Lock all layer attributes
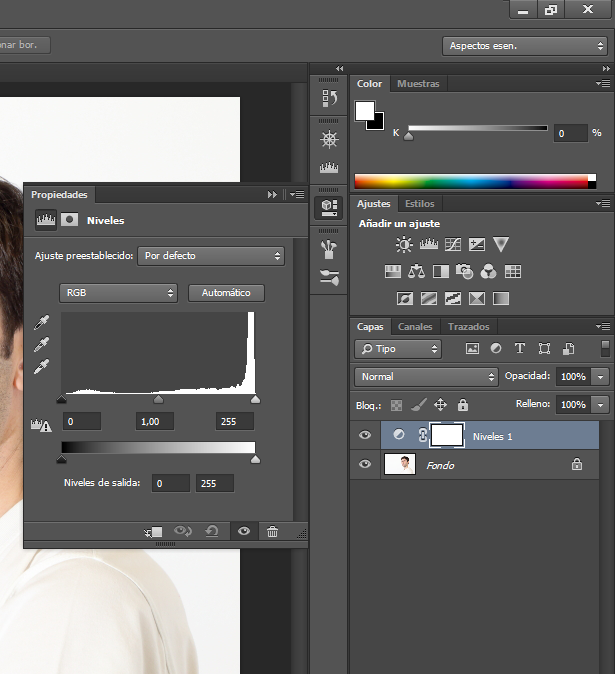 463,405
